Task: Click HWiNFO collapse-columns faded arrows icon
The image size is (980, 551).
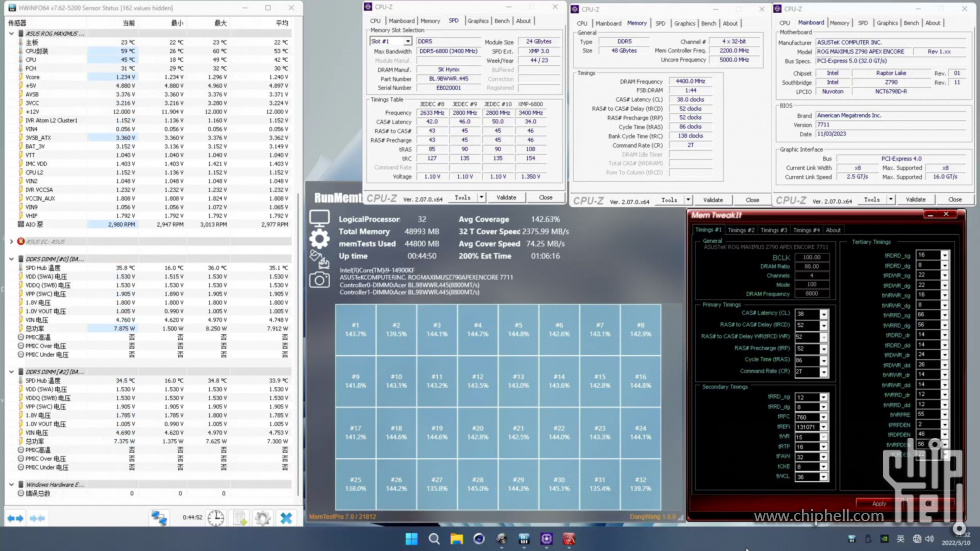Action: tap(38, 518)
